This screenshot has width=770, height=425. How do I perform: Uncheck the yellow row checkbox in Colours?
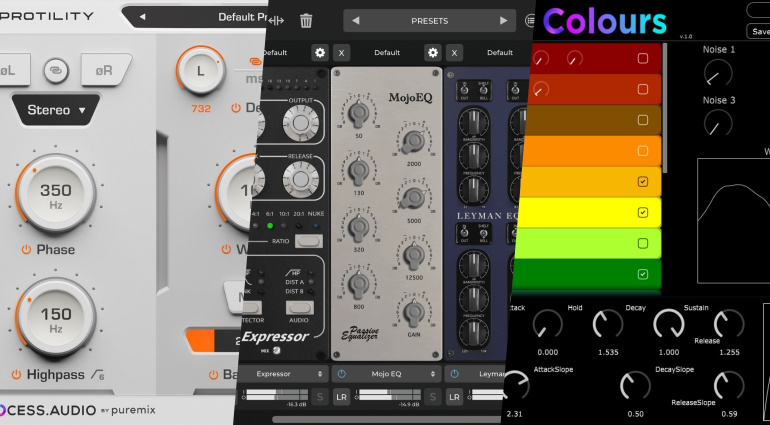pos(642,213)
